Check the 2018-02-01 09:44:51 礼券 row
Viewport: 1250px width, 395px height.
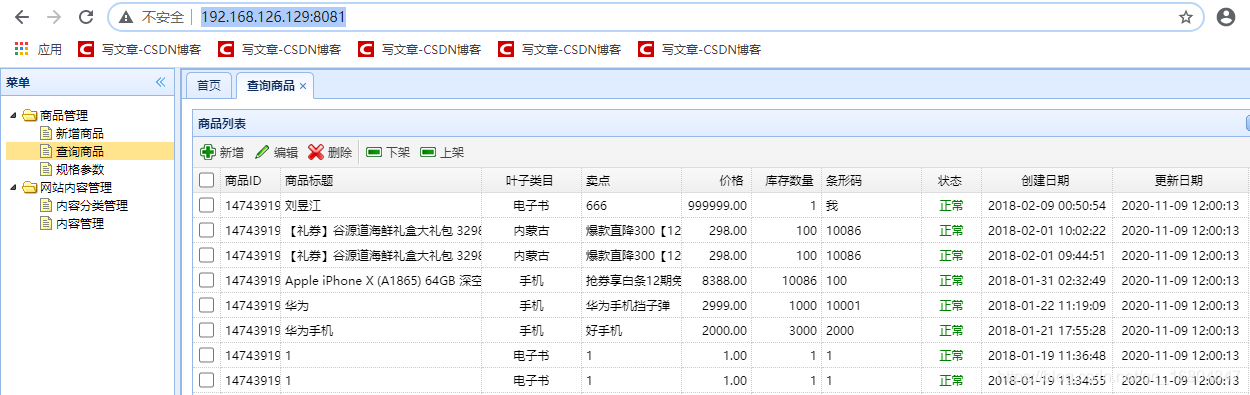pyautogui.click(x=206, y=255)
